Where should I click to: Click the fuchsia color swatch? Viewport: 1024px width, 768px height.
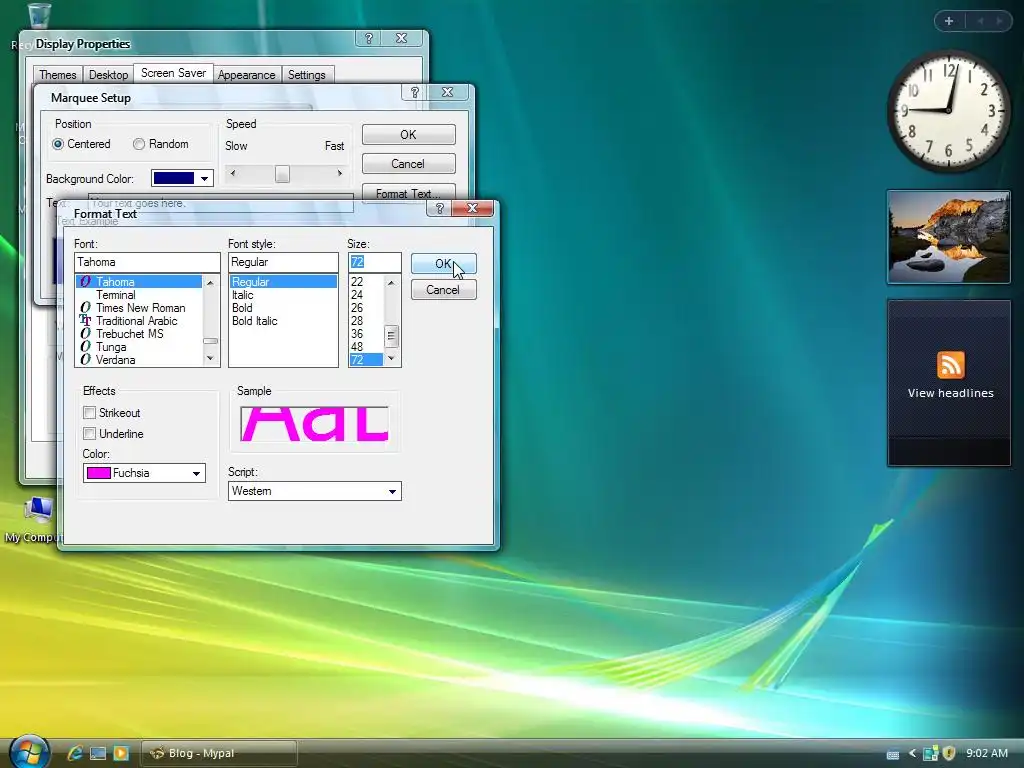tap(99, 473)
